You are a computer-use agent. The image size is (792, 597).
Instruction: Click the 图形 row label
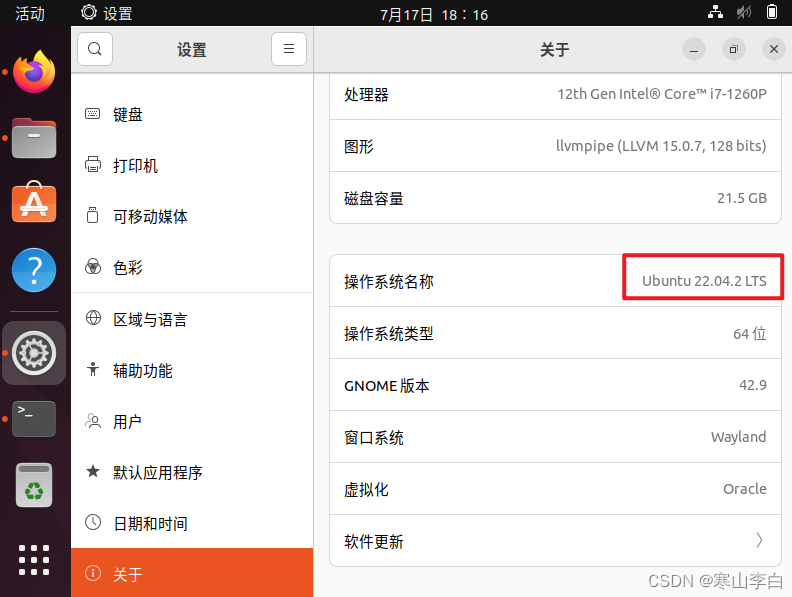tap(359, 146)
